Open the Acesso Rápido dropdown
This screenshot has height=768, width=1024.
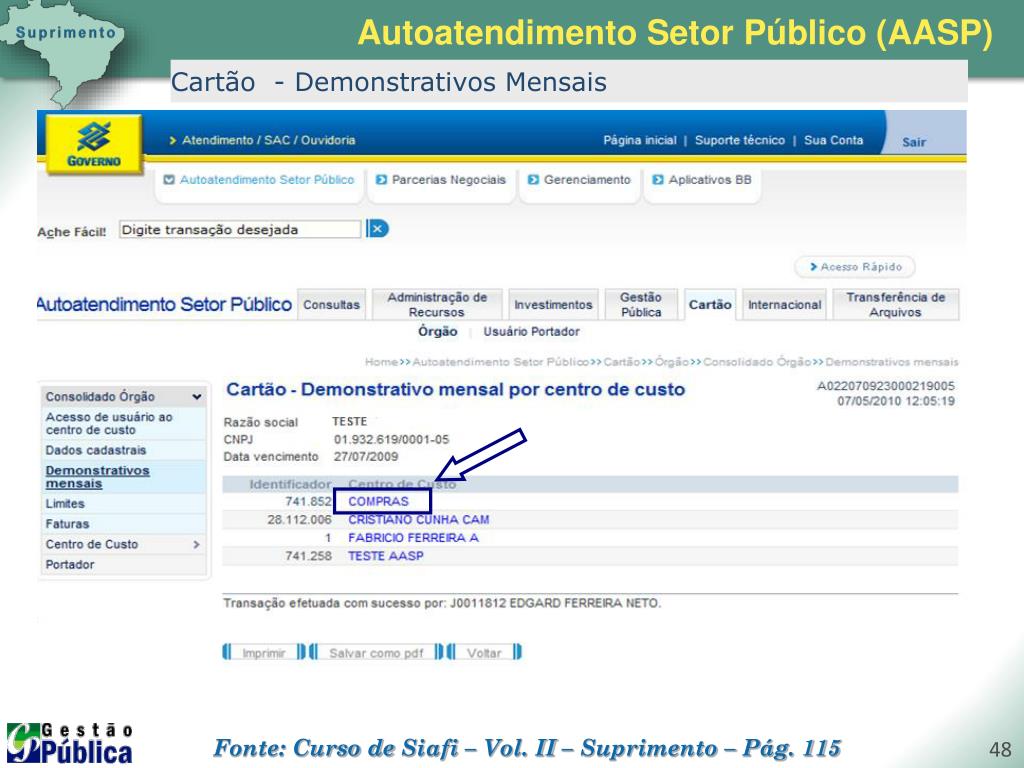tap(854, 266)
